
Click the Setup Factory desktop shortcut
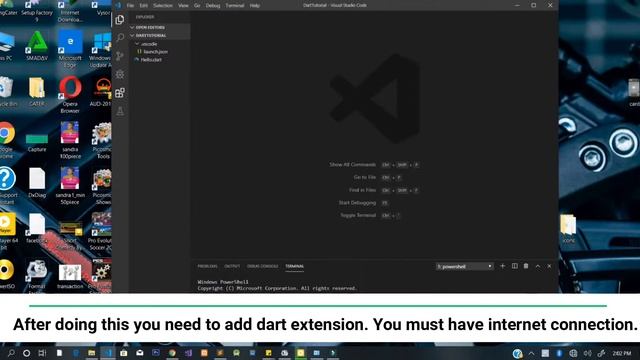tap(37, 11)
